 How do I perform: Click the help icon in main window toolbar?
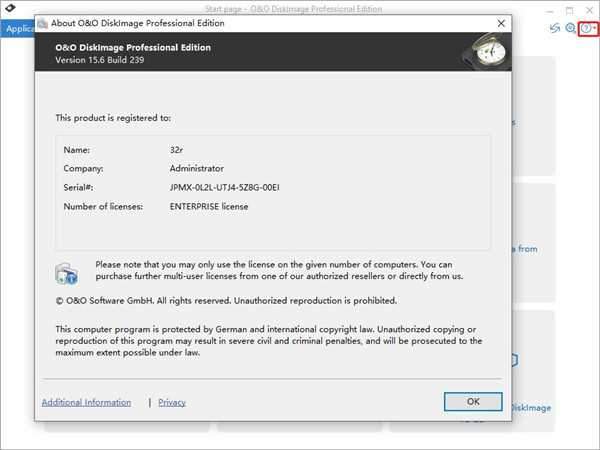586,28
